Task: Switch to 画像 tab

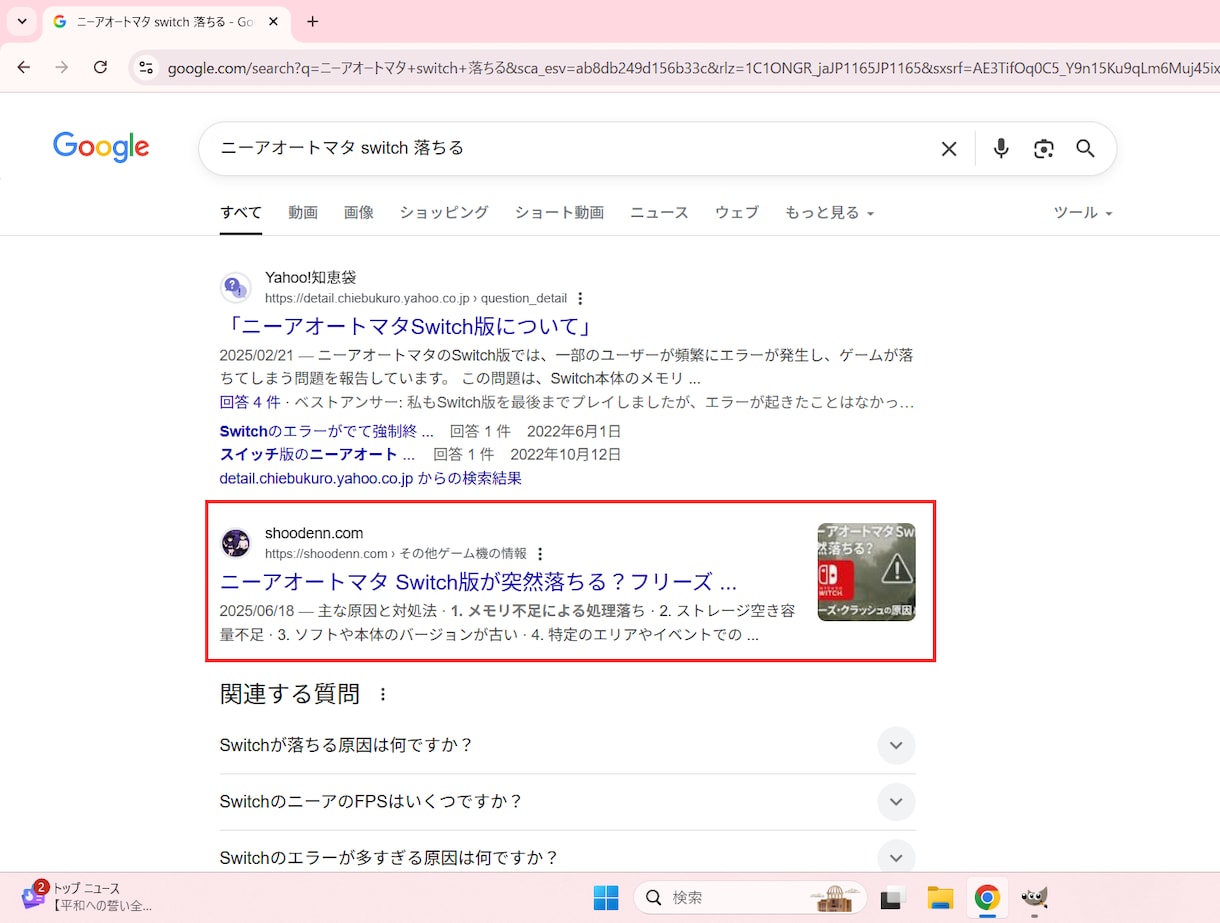Action: [359, 212]
